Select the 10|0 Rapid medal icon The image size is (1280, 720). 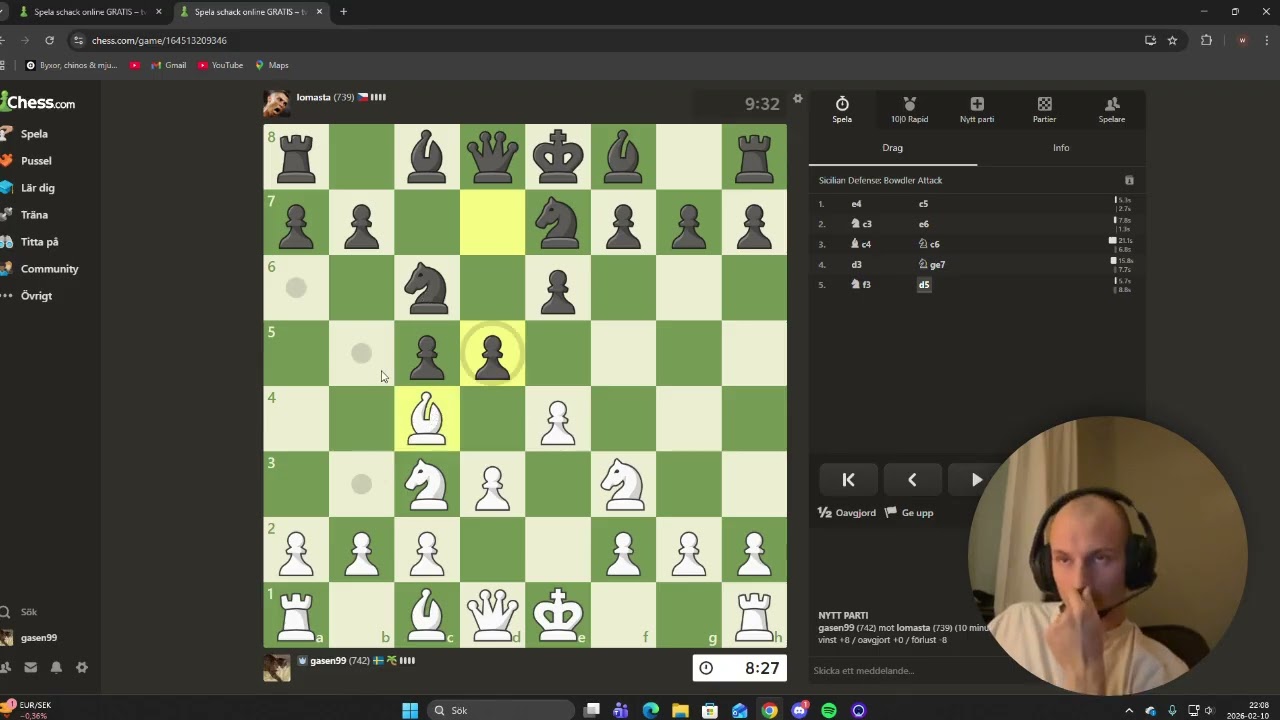coord(909,110)
